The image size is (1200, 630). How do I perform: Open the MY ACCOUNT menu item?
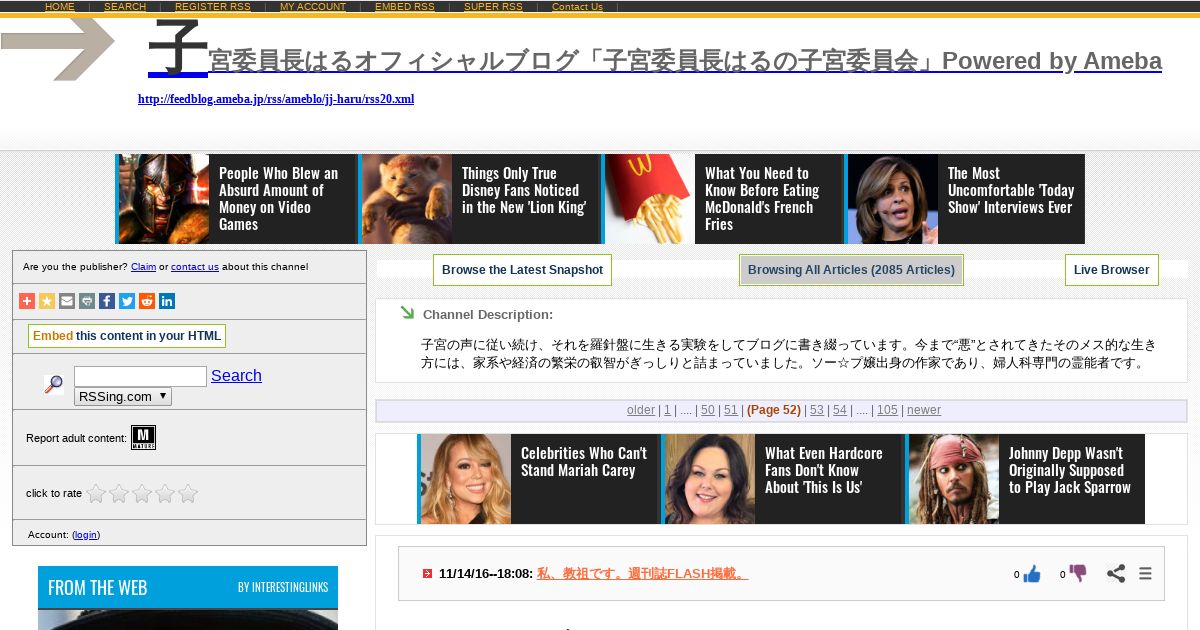[313, 7]
